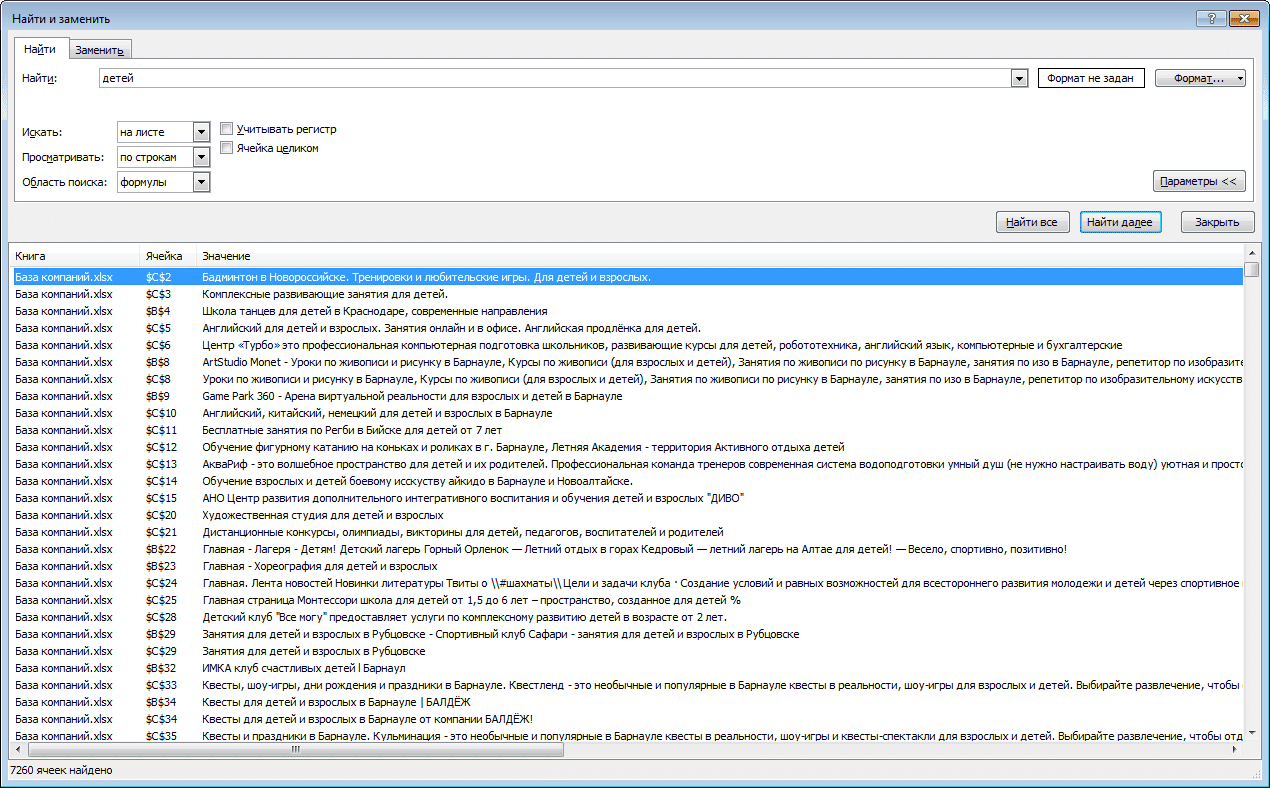Select the result row for cell $C$10
The image size is (1270, 788).
coord(627,413)
